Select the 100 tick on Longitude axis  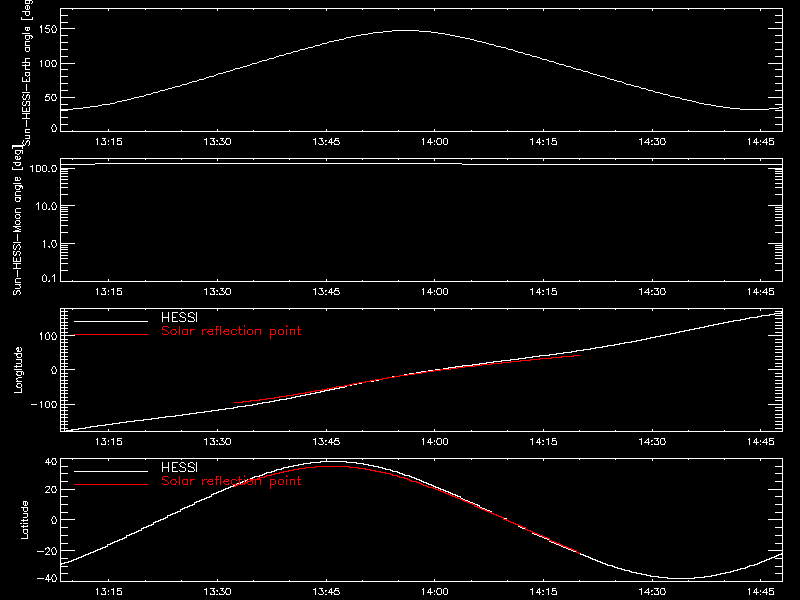[x=48, y=336]
